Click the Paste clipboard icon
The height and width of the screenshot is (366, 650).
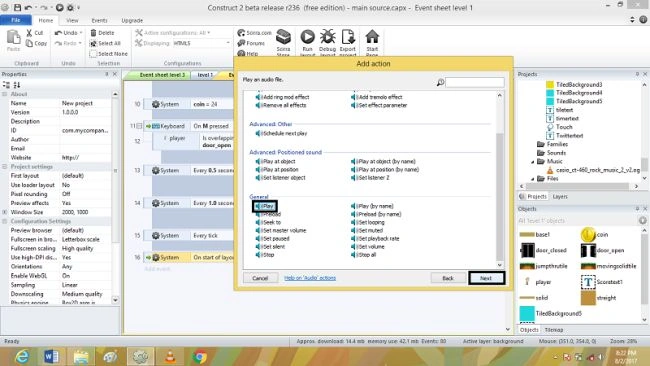13,37
